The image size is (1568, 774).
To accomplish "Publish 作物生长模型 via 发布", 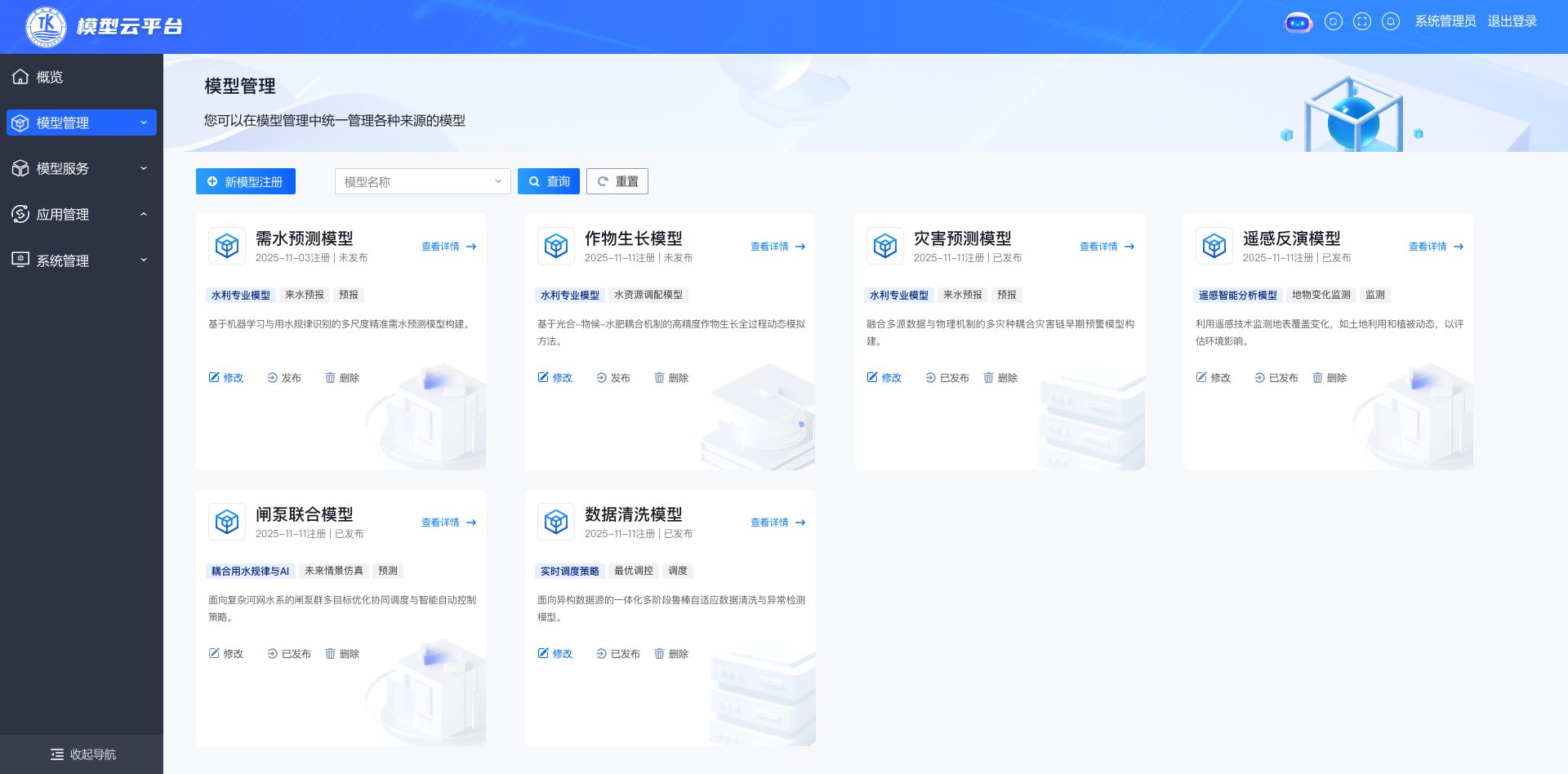I will pos(613,378).
